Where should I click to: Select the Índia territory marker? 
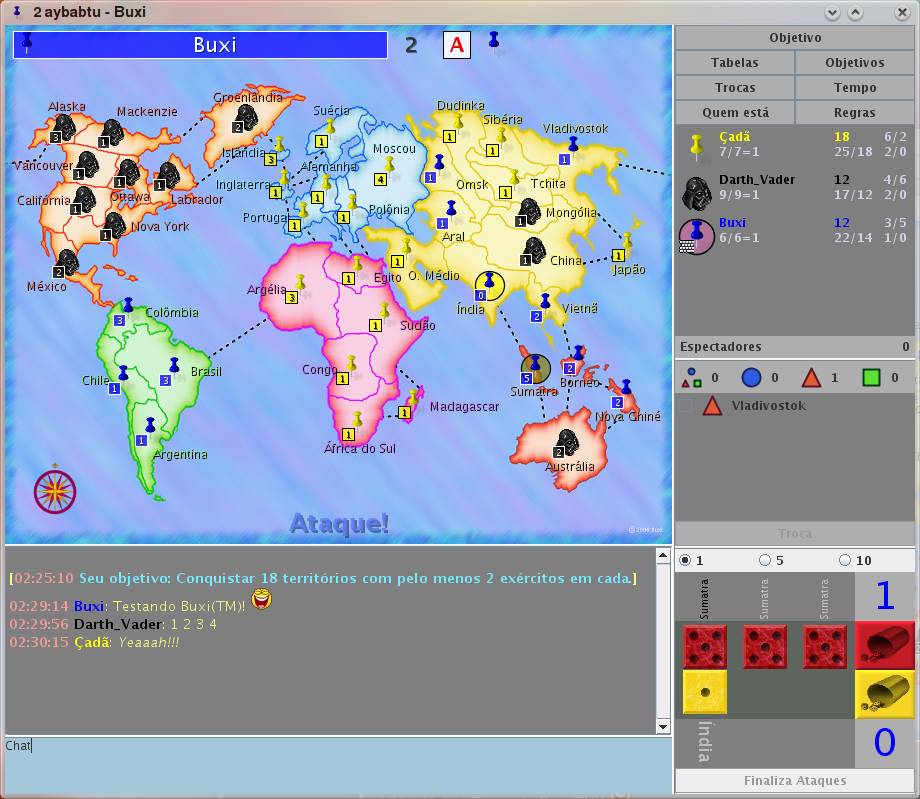coord(489,286)
